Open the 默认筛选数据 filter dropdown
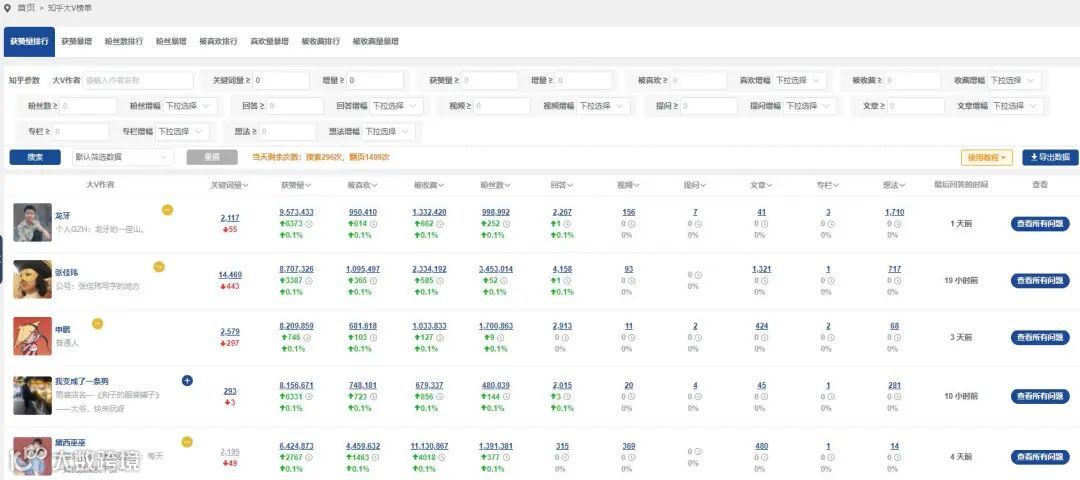Viewport: 1080px width, 480px height. point(123,157)
